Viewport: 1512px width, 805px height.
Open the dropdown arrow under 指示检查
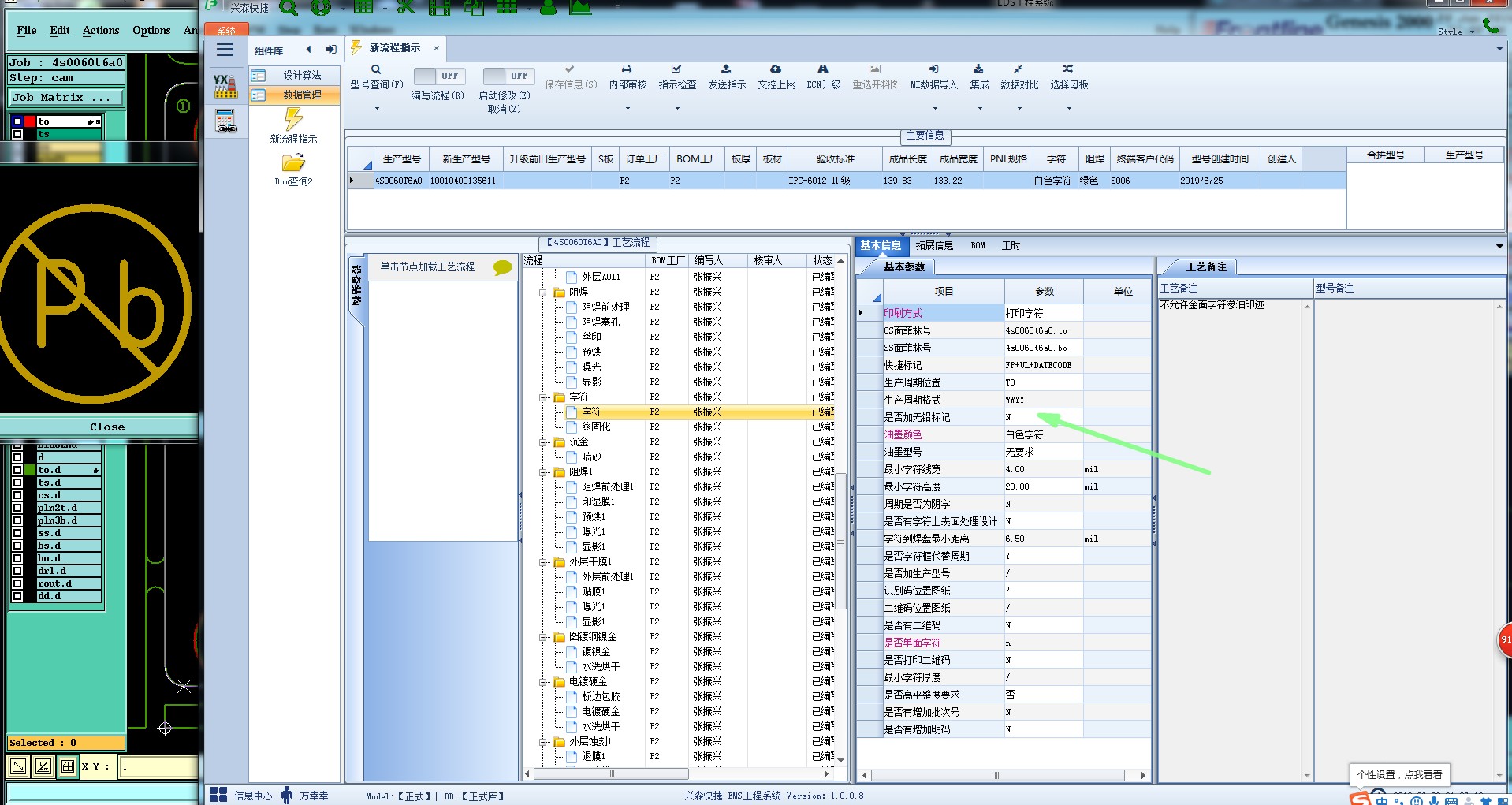pos(677,109)
